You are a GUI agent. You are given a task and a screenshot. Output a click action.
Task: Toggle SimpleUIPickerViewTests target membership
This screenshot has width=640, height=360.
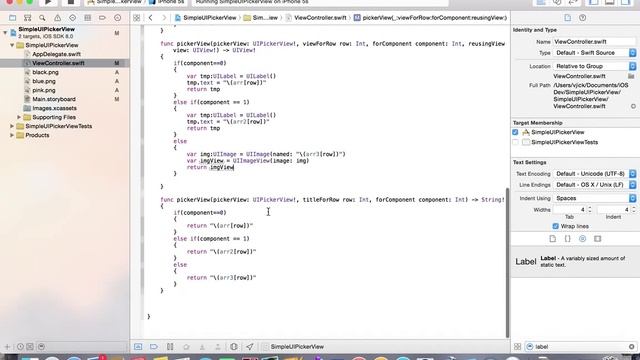click(x=515, y=142)
